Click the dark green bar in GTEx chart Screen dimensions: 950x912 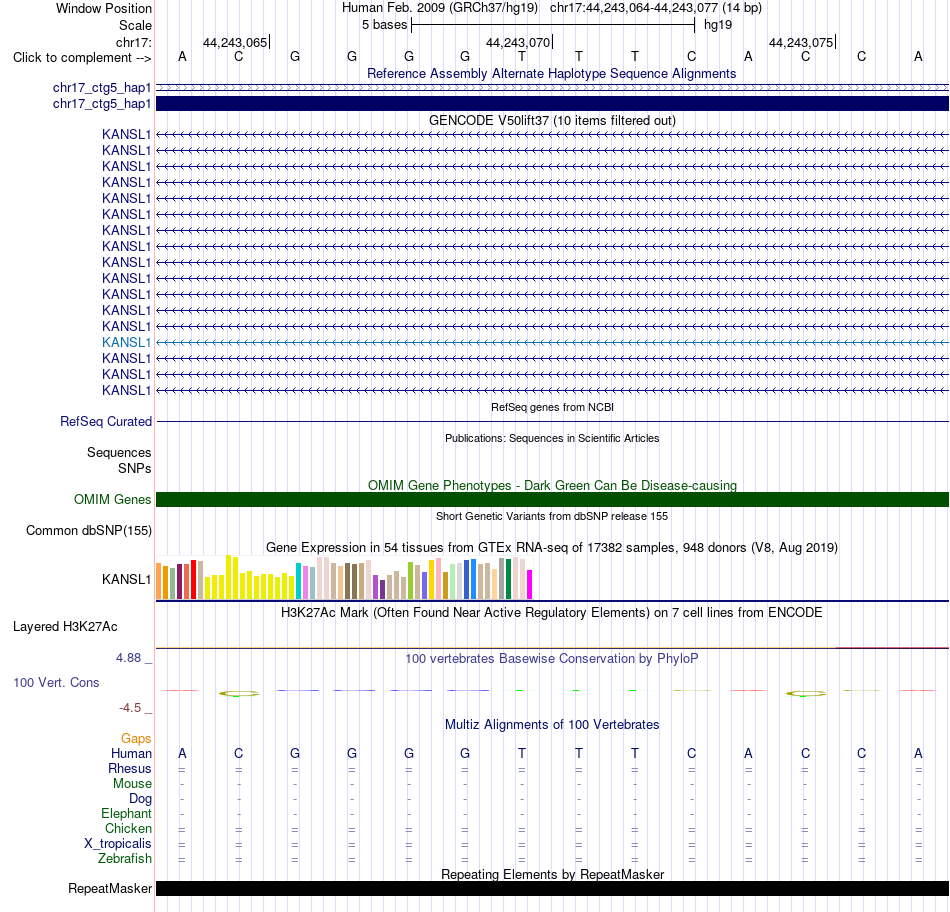508,579
